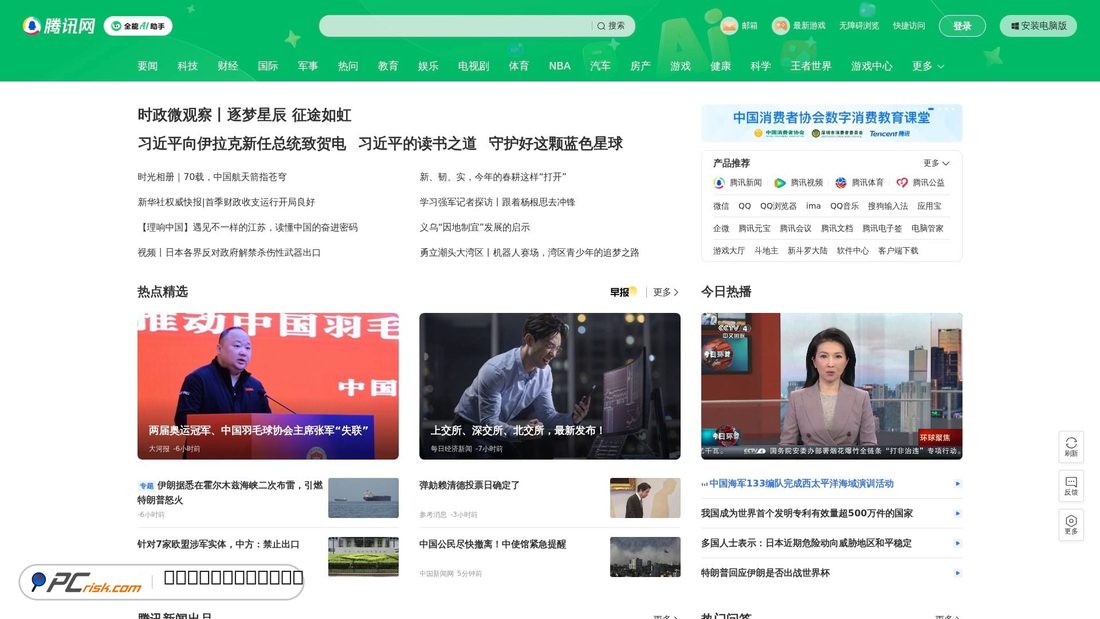
Task: Open article 义乌"因地制宜"发展的启示
Action: pyautogui.click(x=474, y=227)
